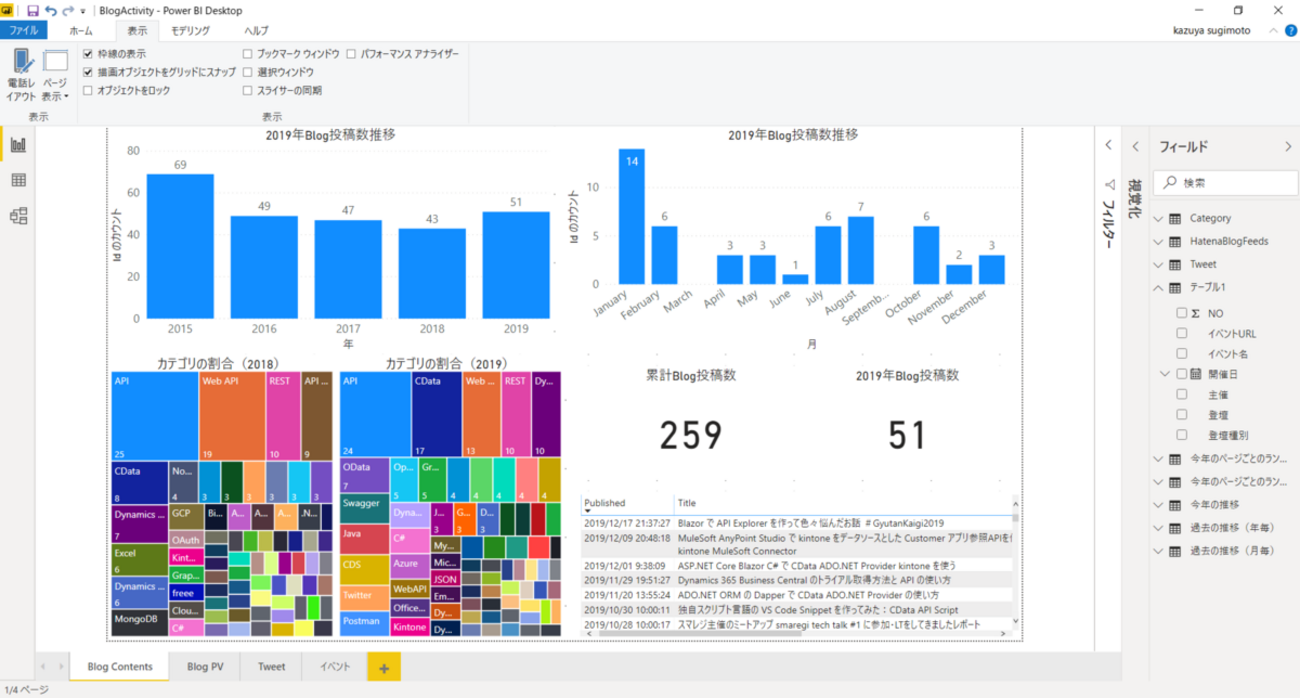This screenshot has width=1300, height=698.
Task: Open the Model relationships view icon
Action: pyautogui.click(x=18, y=216)
